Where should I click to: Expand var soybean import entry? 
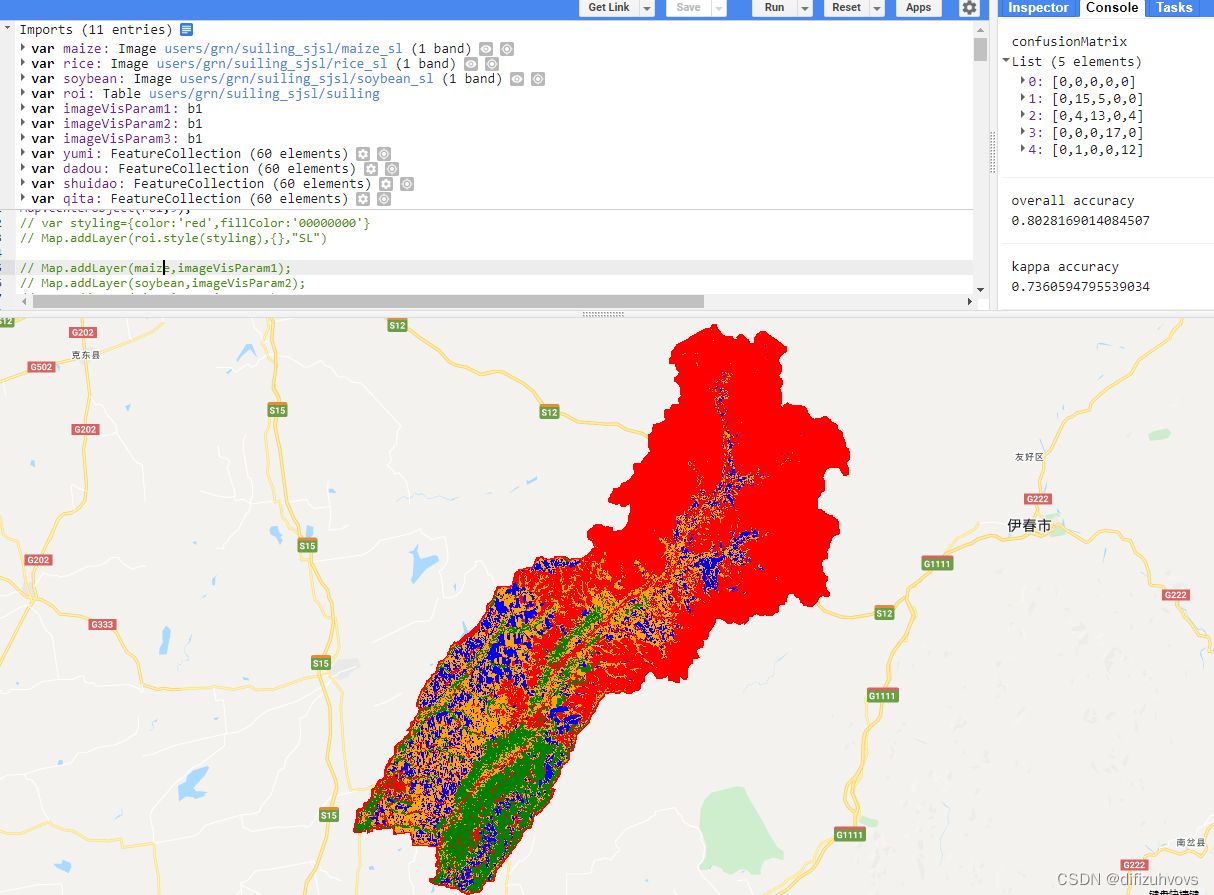click(x=23, y=78)
